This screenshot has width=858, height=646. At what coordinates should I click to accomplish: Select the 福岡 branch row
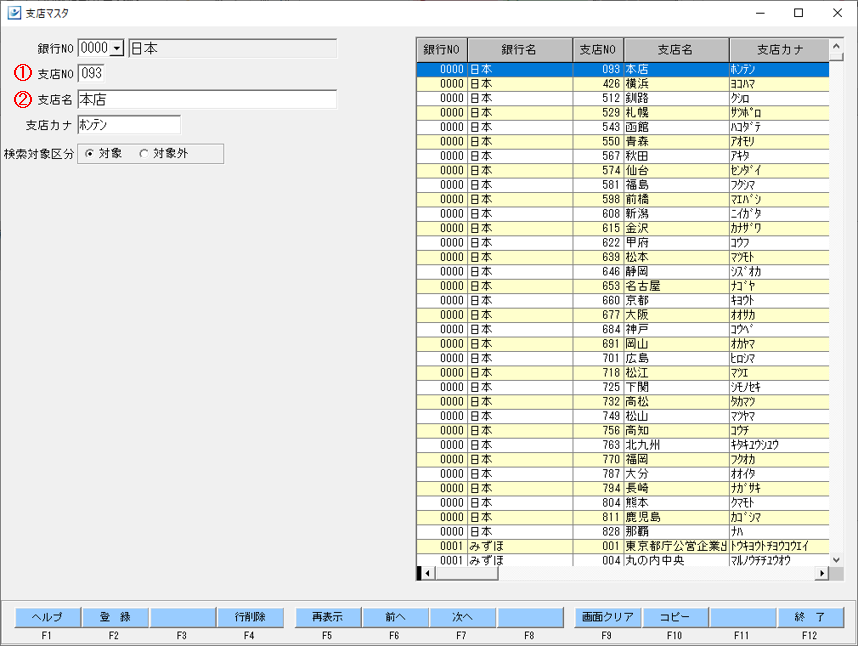[623, 459]
